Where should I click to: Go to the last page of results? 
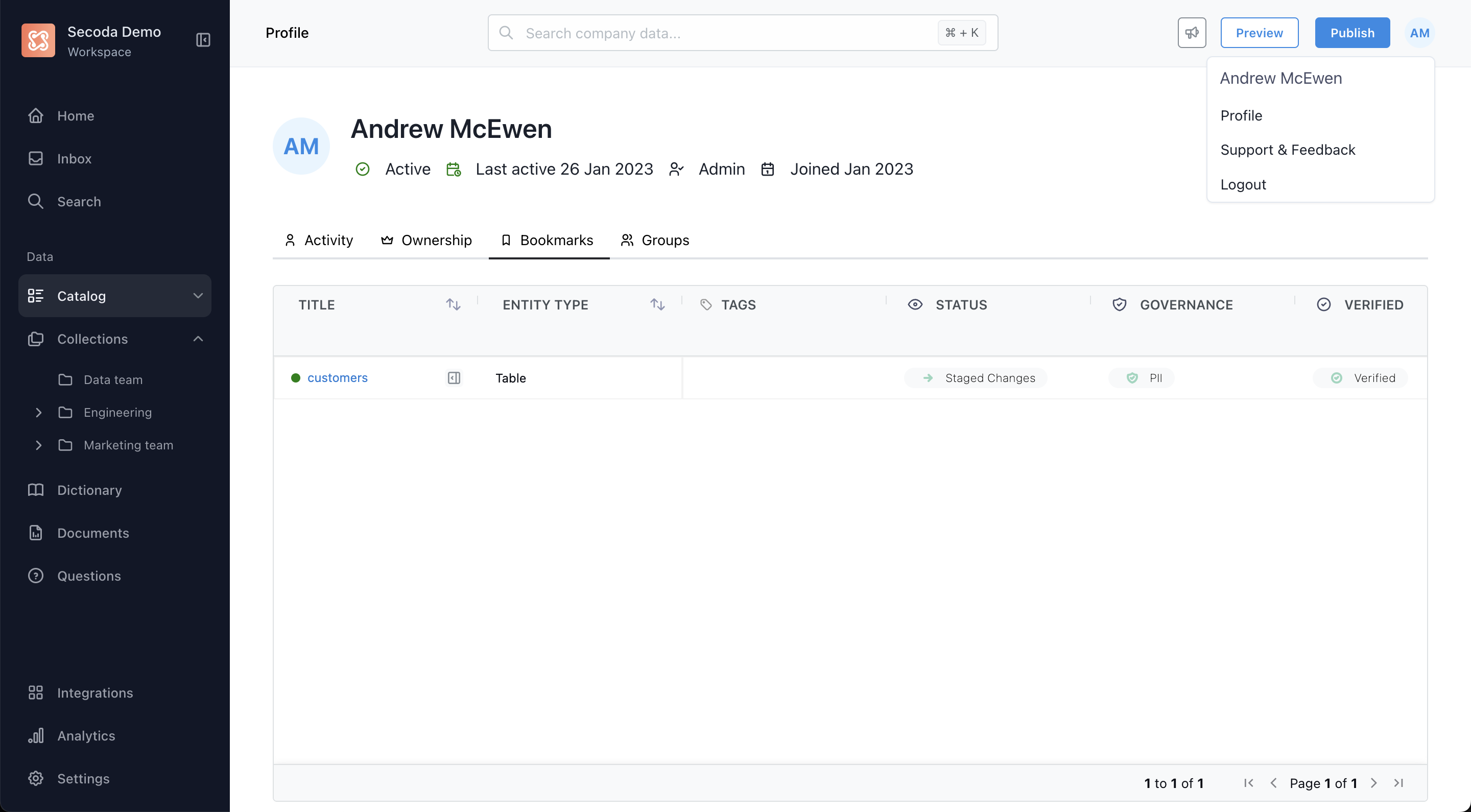[x=1398, y=783]
